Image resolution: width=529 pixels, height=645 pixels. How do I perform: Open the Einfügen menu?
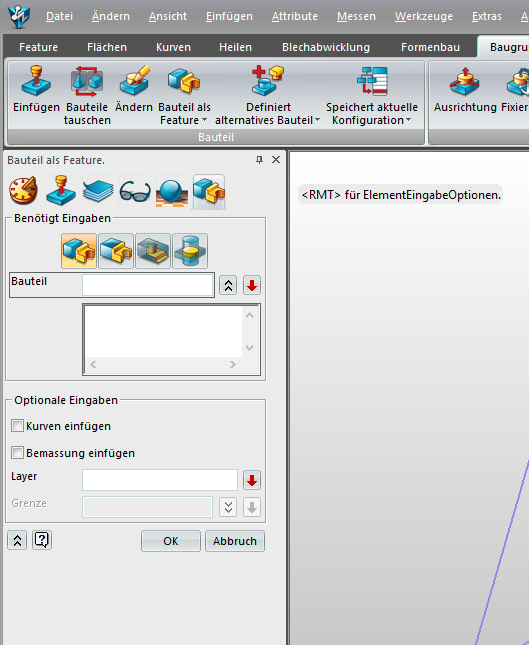(x=229, y=16)
